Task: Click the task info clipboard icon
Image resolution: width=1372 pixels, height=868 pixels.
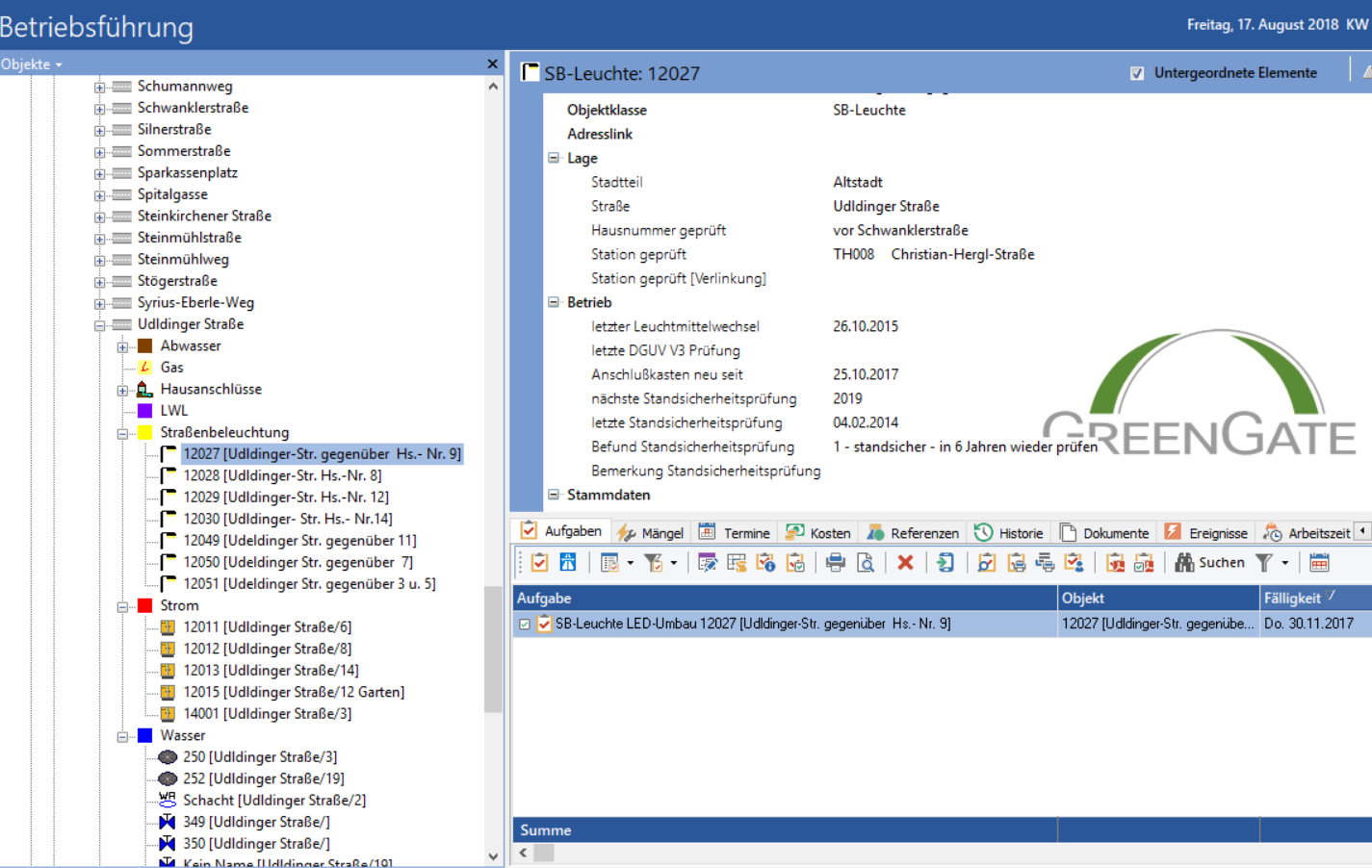Action: click(x=766, y=563)
